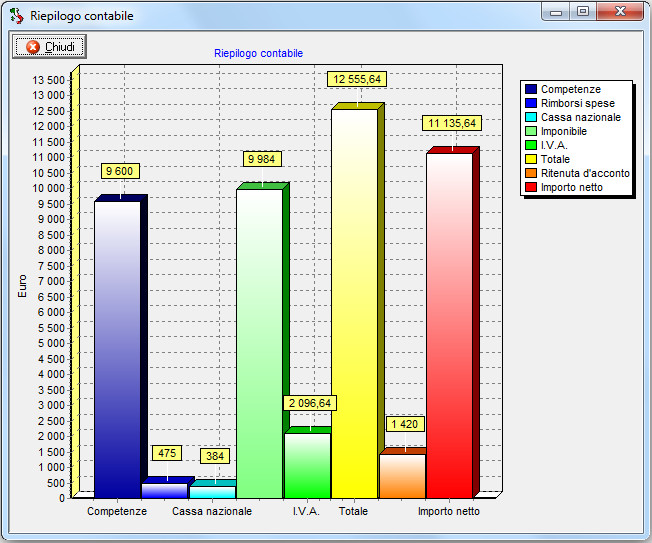Click the 0 y-axis tick label
Image resolution: width=652 pixels, height=543 pixels.
click(x=62, y=498)
